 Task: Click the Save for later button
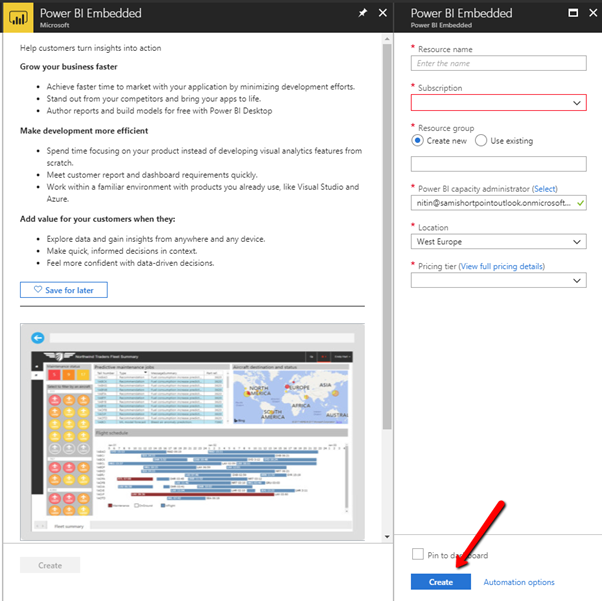[64, 290]
